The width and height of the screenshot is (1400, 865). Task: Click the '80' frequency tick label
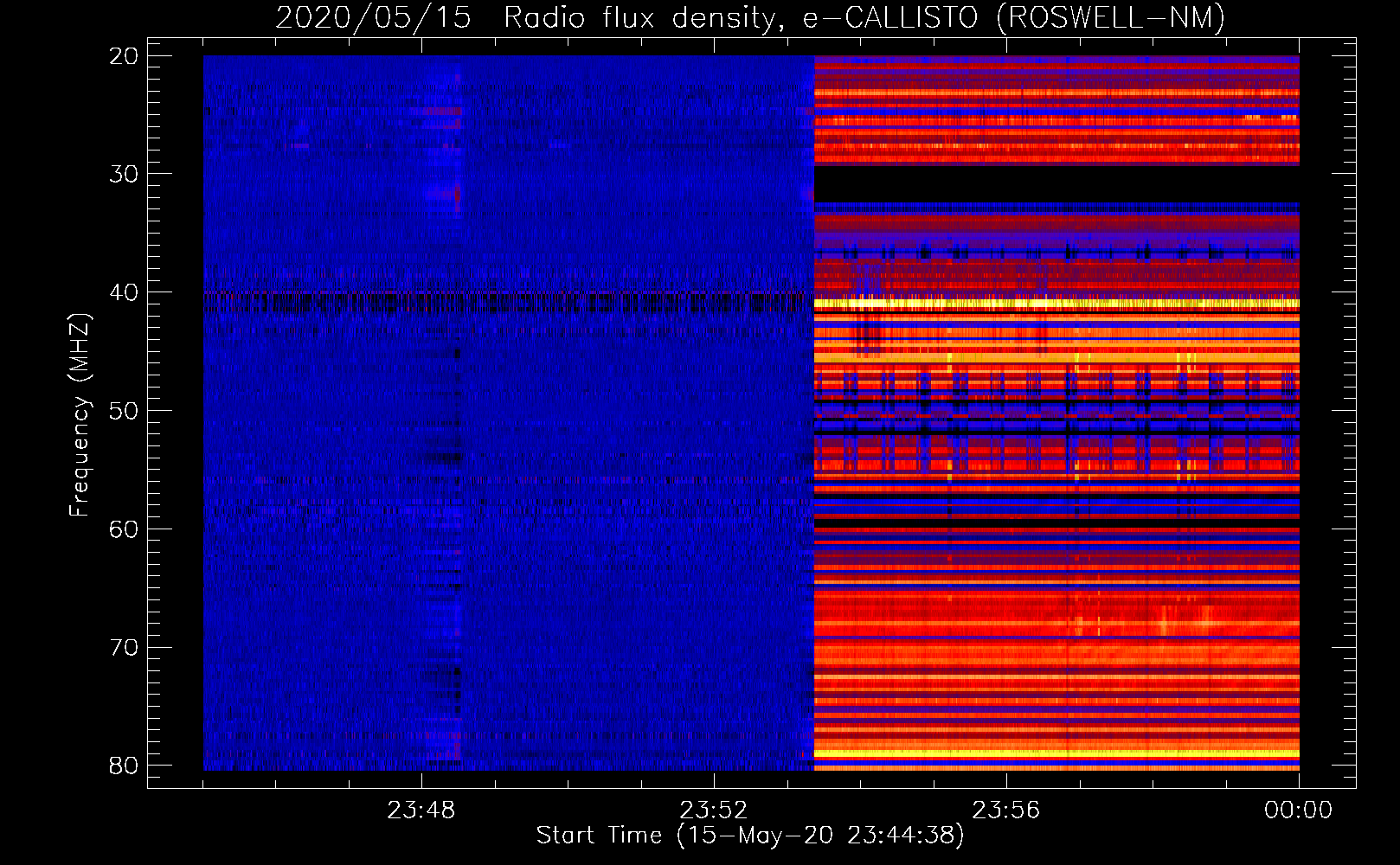[x=124, y=766]
